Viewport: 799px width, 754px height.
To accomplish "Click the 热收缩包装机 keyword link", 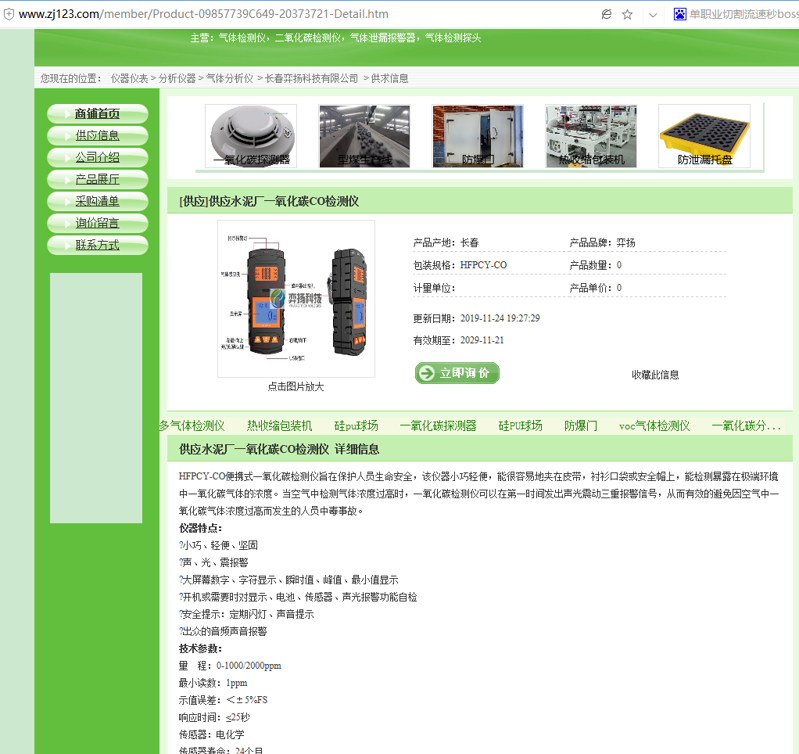I will [x=280, y=426].
